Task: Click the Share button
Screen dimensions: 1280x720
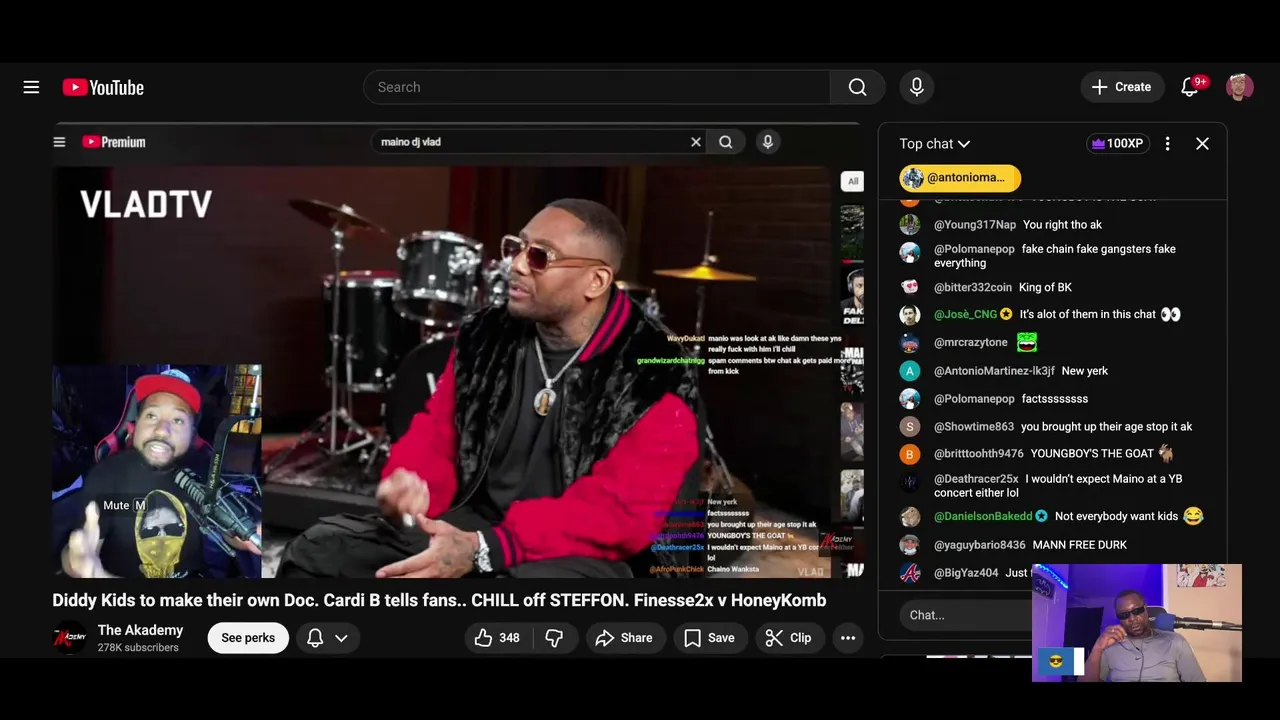Action: pos(624,638)
